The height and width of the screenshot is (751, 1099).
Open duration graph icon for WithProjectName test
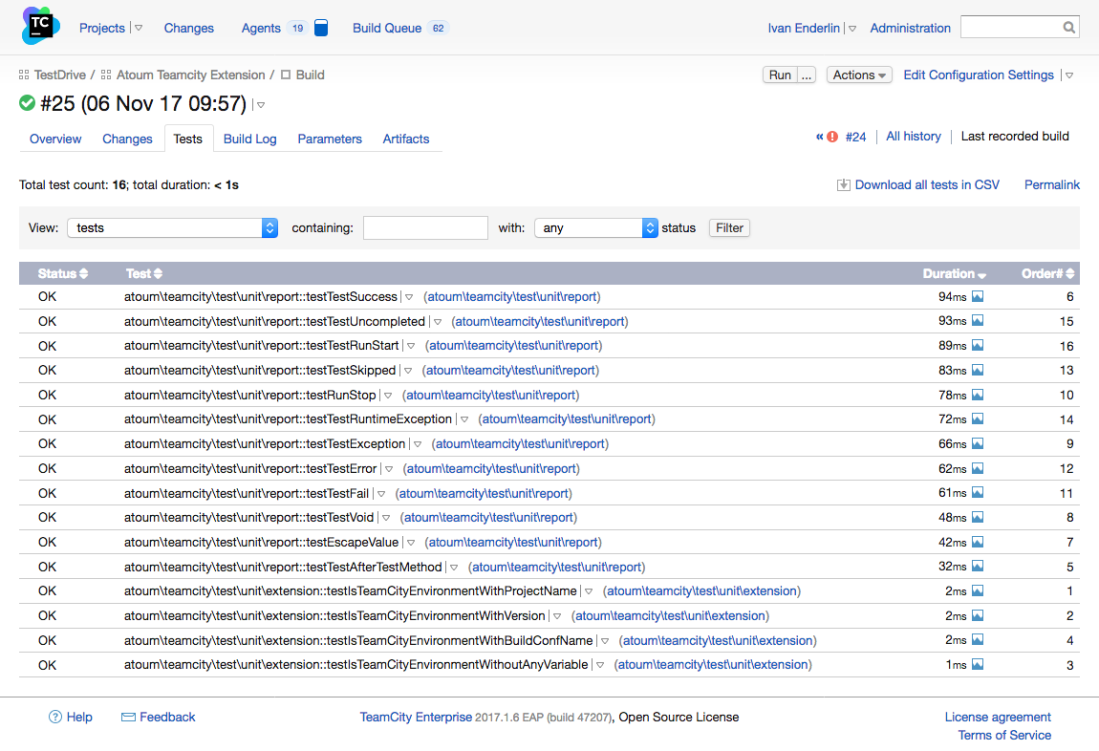click(x=978, y=591)
